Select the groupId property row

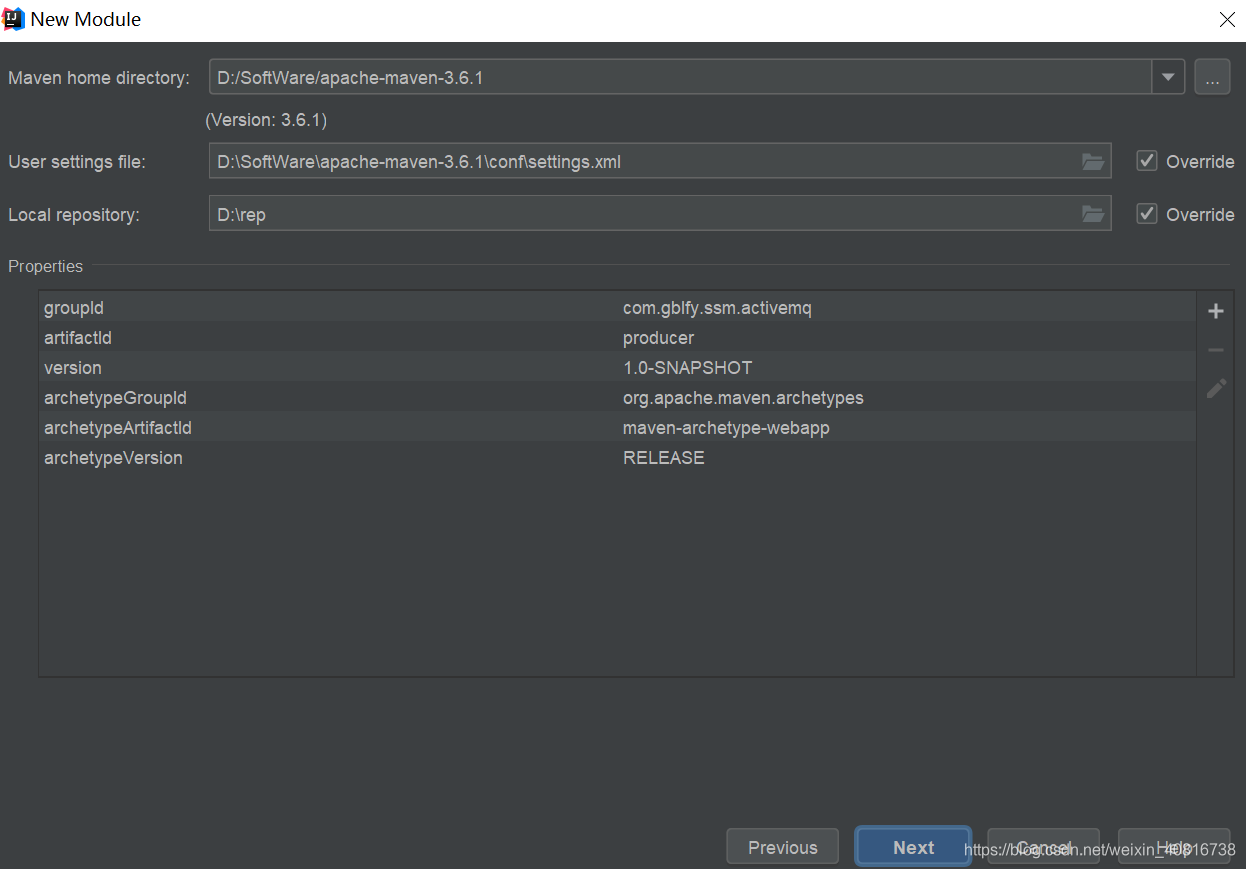point(617,308)
